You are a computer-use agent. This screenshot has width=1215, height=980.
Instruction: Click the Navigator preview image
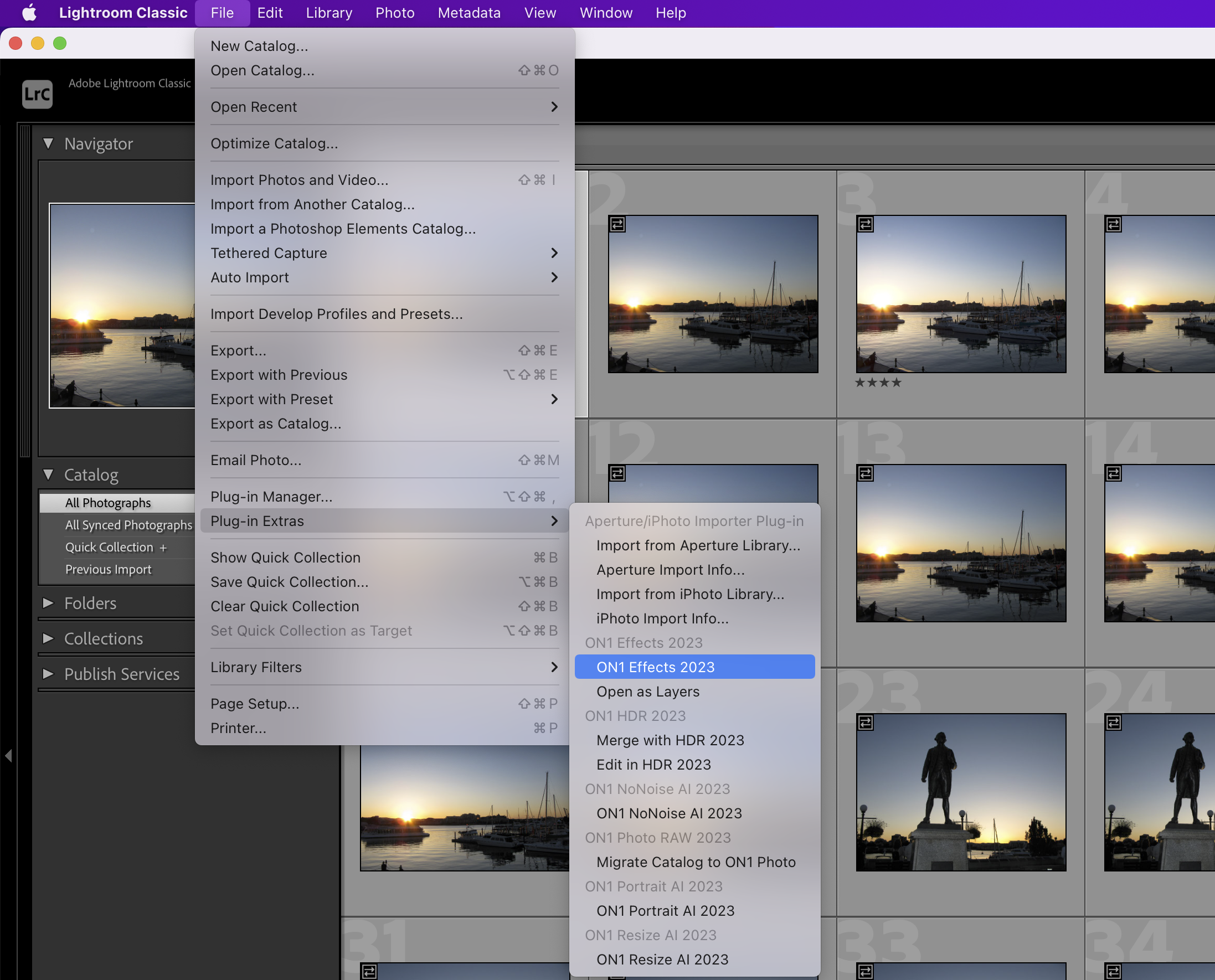(122, 306)
